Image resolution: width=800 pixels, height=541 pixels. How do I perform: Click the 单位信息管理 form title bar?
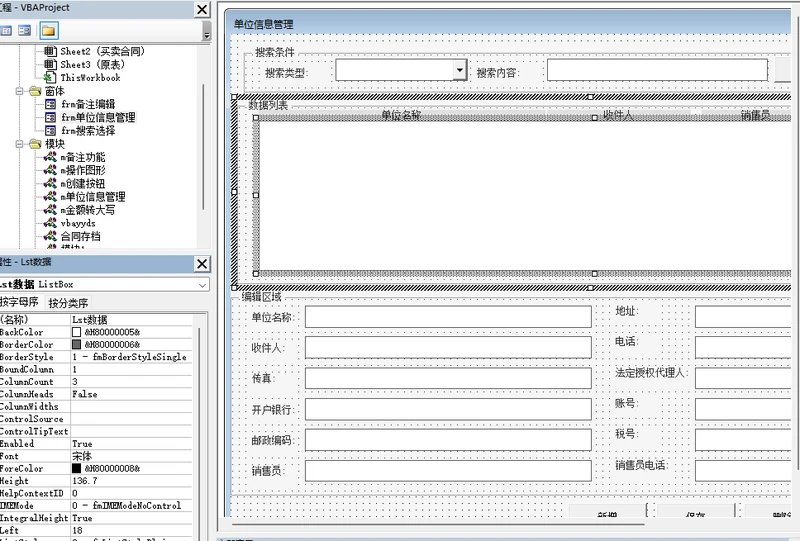tap(510, 23)
